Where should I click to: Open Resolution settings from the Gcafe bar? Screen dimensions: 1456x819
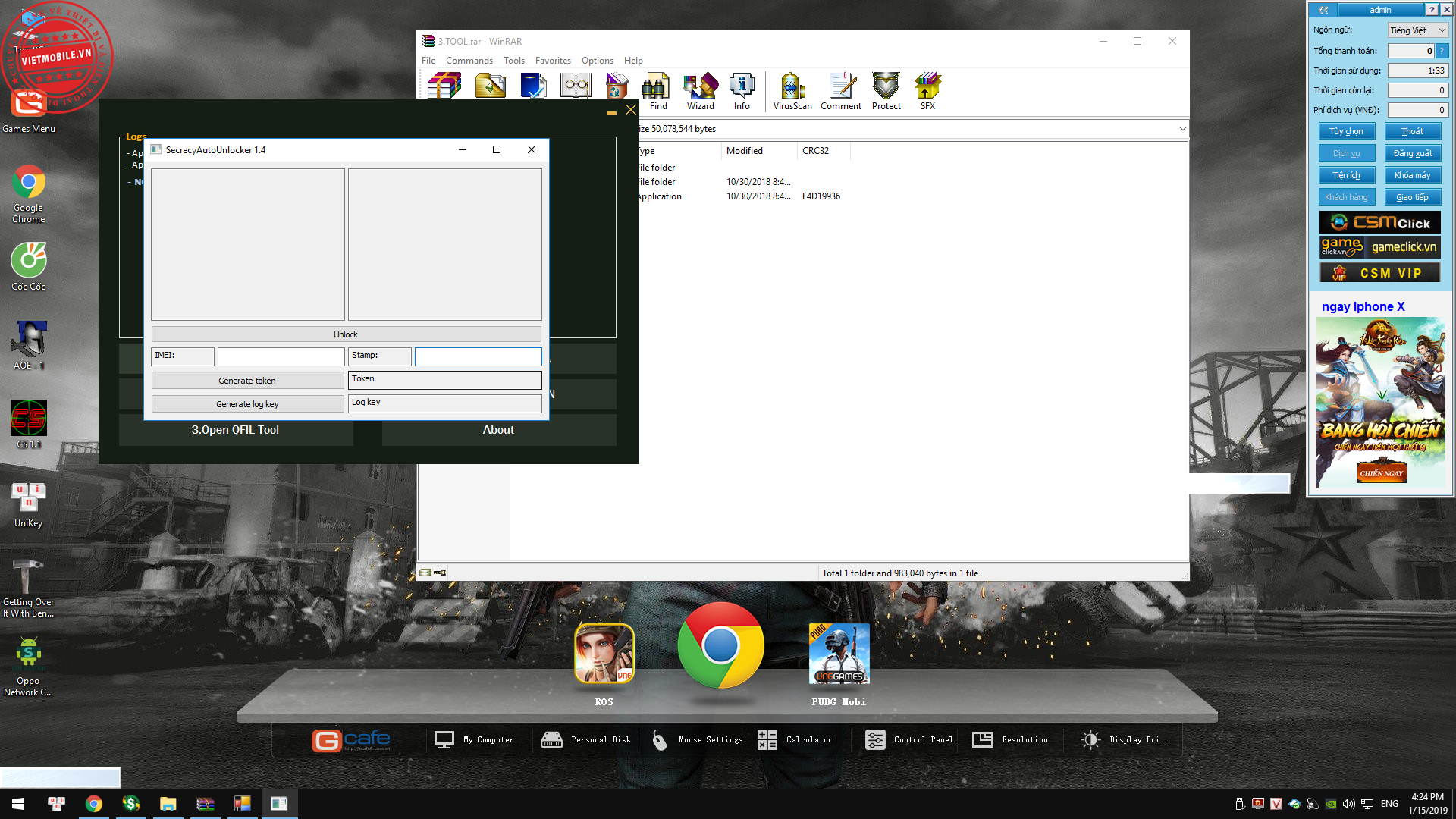click(1010, 739)
